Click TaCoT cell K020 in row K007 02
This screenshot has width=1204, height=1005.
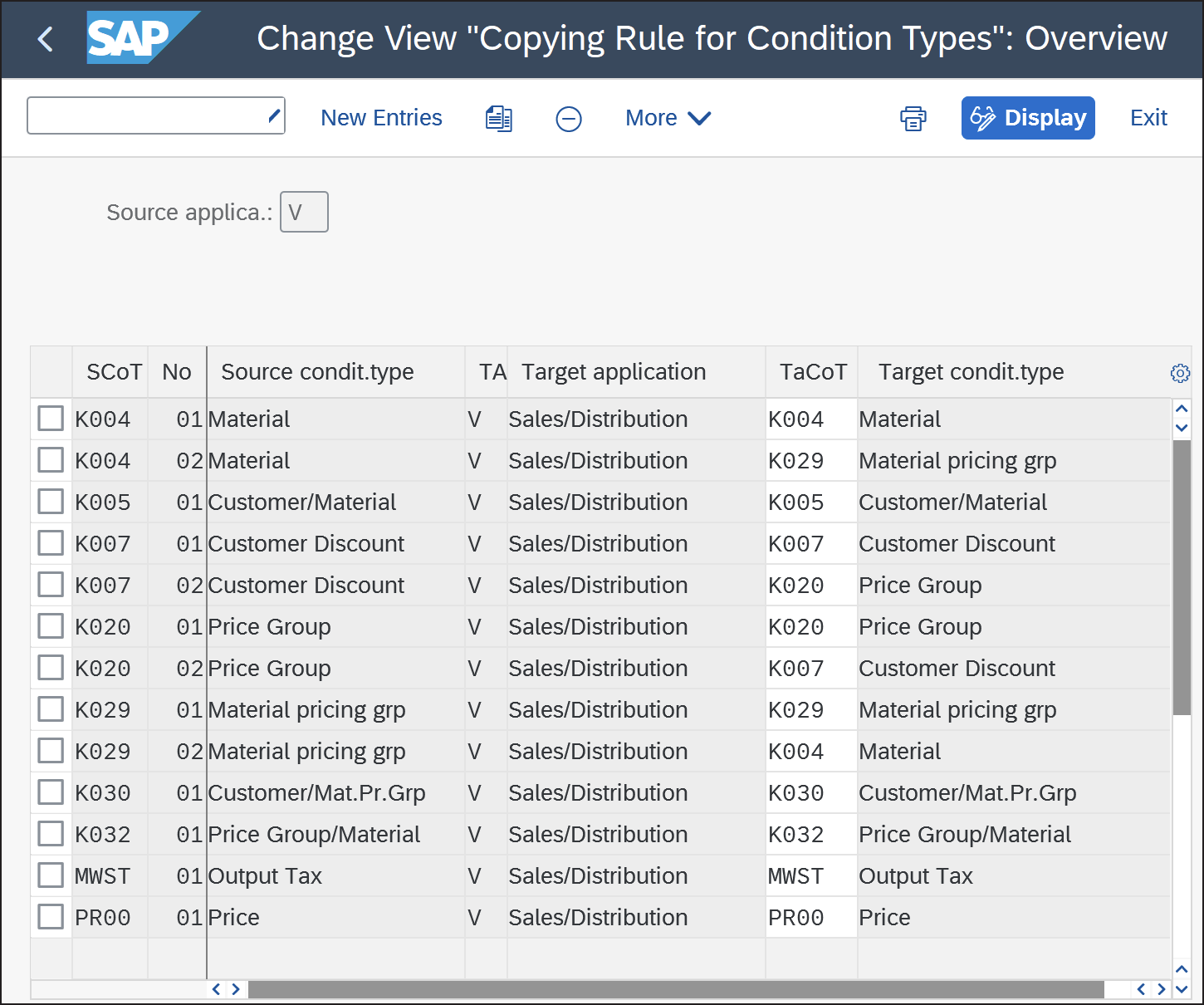point(811,585)
